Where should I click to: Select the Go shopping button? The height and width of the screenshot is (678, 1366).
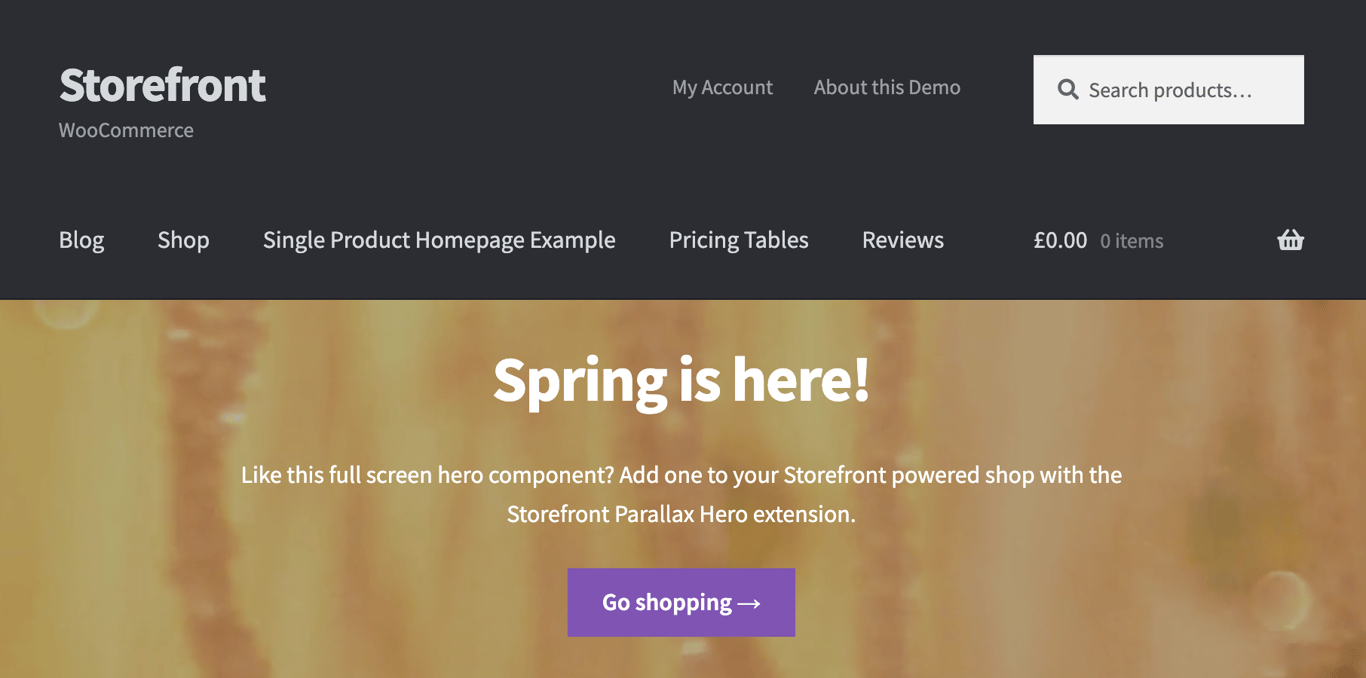tap(681, 602)
